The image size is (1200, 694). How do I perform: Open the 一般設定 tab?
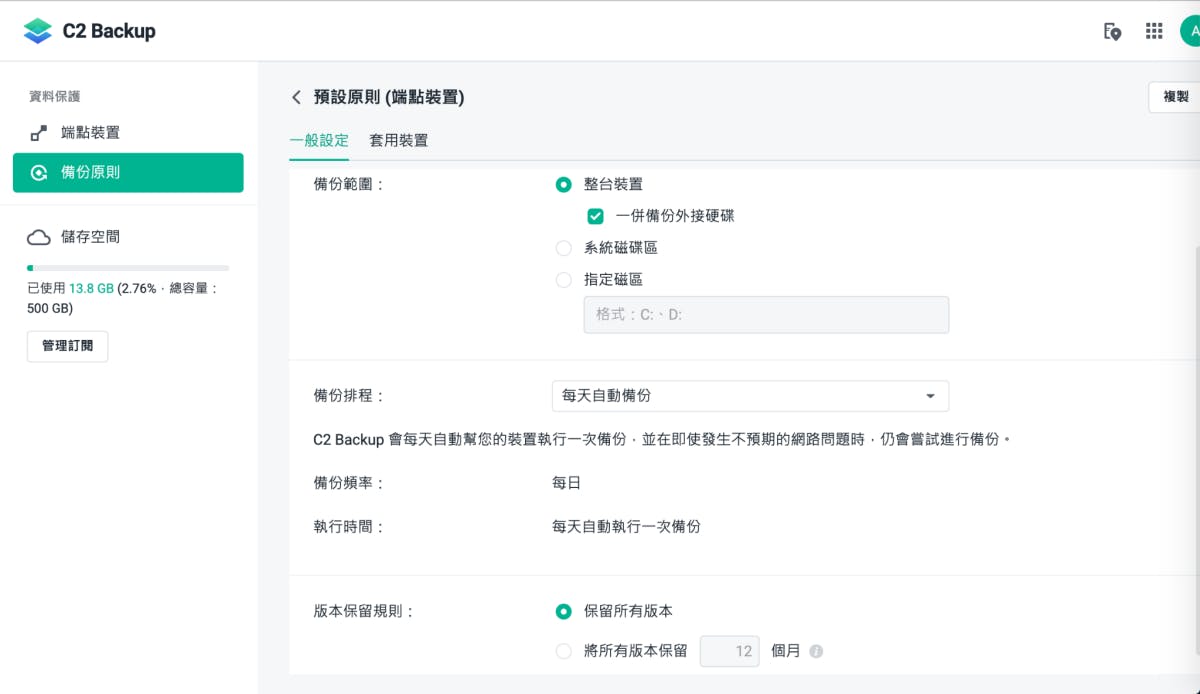319,140
